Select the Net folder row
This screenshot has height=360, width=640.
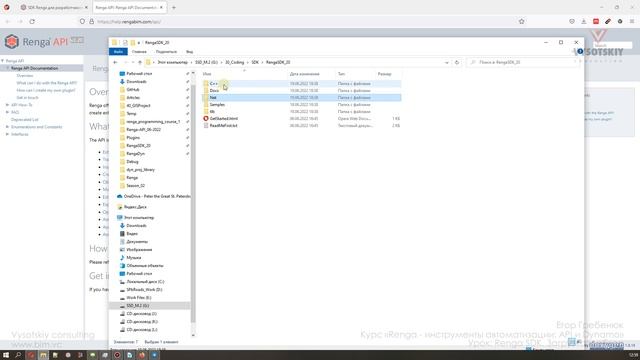coord(302,98)
